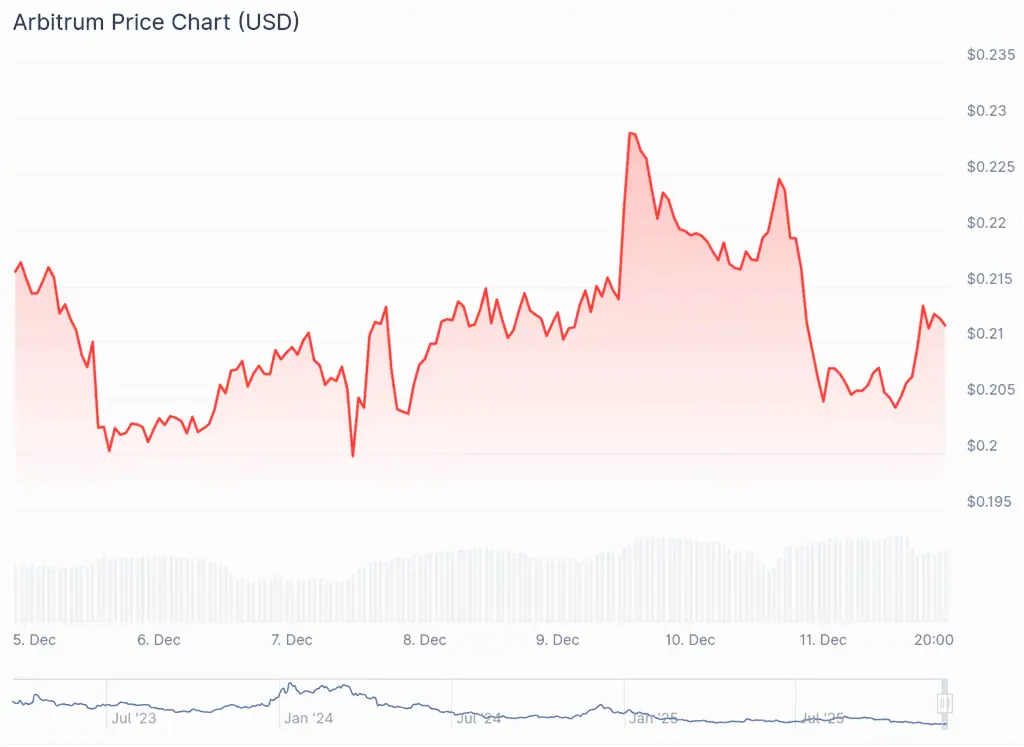Click the $0.23 price axis label

[x=985, y=110]
